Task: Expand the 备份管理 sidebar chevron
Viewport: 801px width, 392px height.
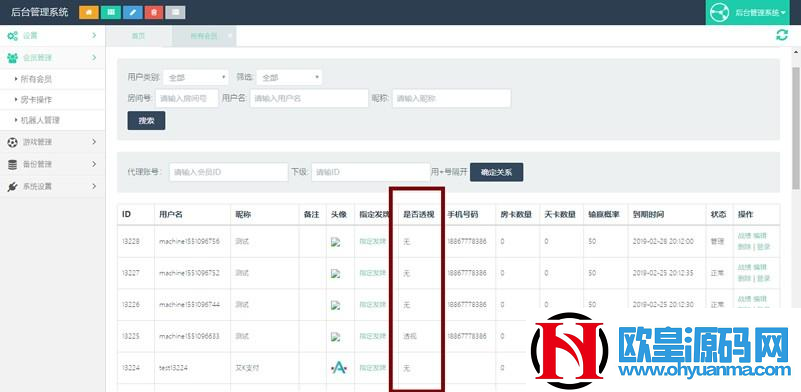Action: coord(94,164)
